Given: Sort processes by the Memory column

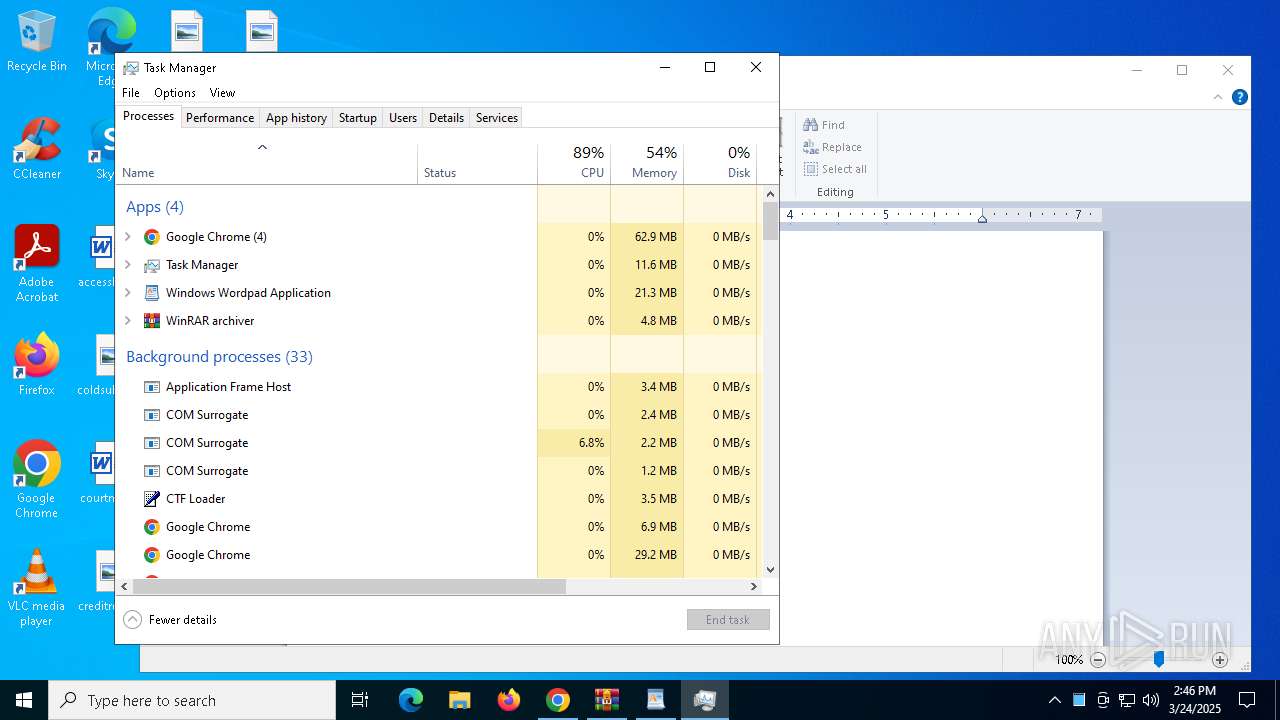Looking at the screenshot, I should pyautogui.click(x=647, y=164).
